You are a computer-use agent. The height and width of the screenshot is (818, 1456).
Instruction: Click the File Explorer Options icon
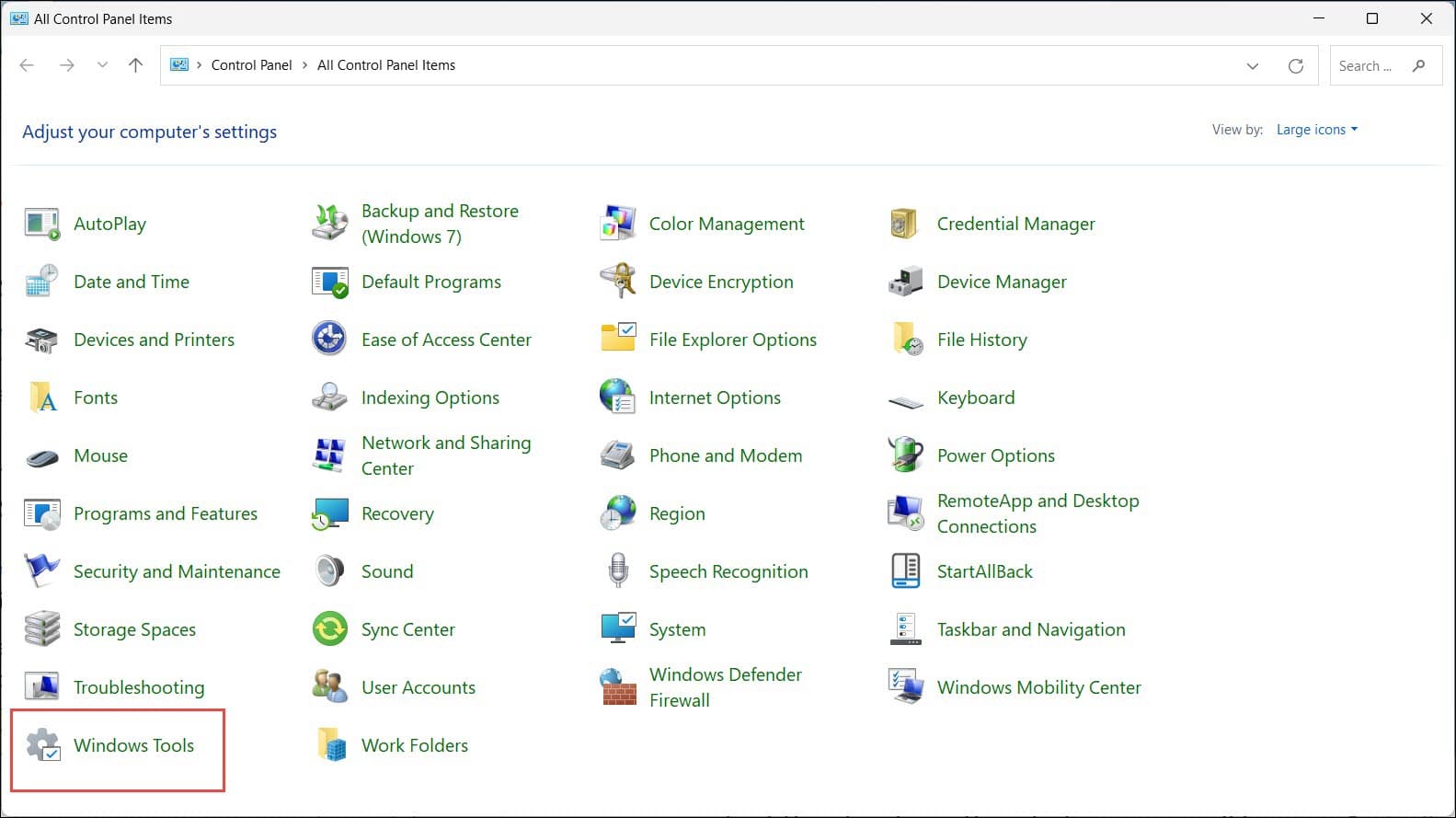(x=618, y=338)
